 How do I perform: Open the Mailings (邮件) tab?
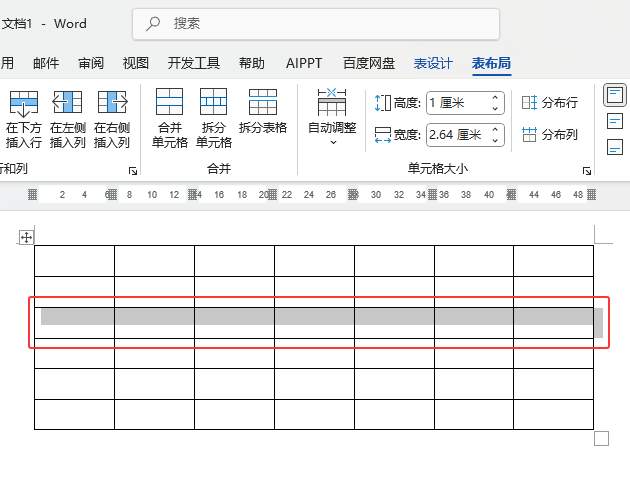tap(46, 63)
